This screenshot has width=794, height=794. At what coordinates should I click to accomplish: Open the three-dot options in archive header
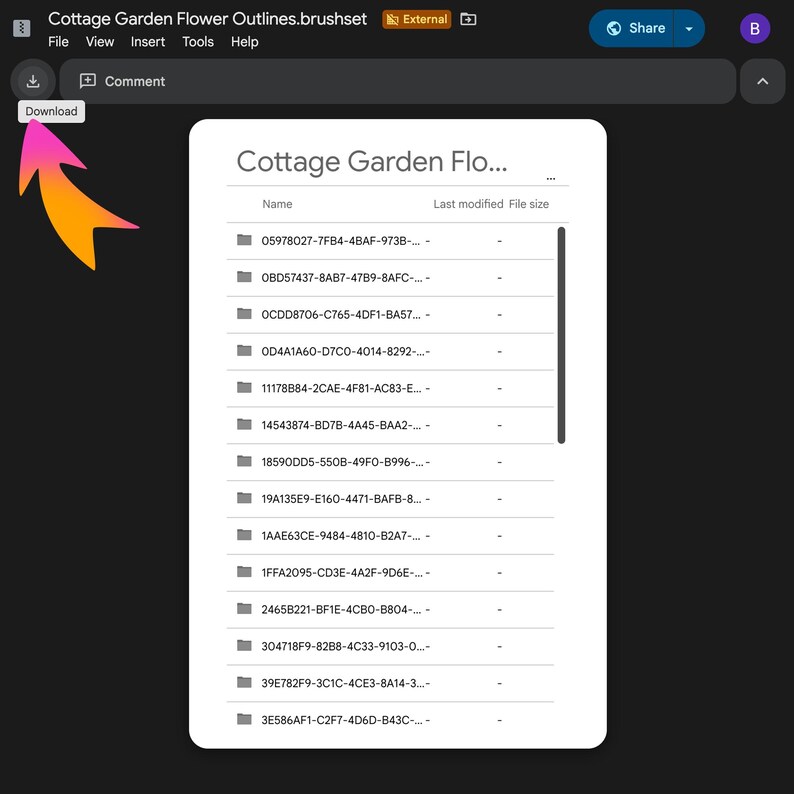(x=551, y=179)
